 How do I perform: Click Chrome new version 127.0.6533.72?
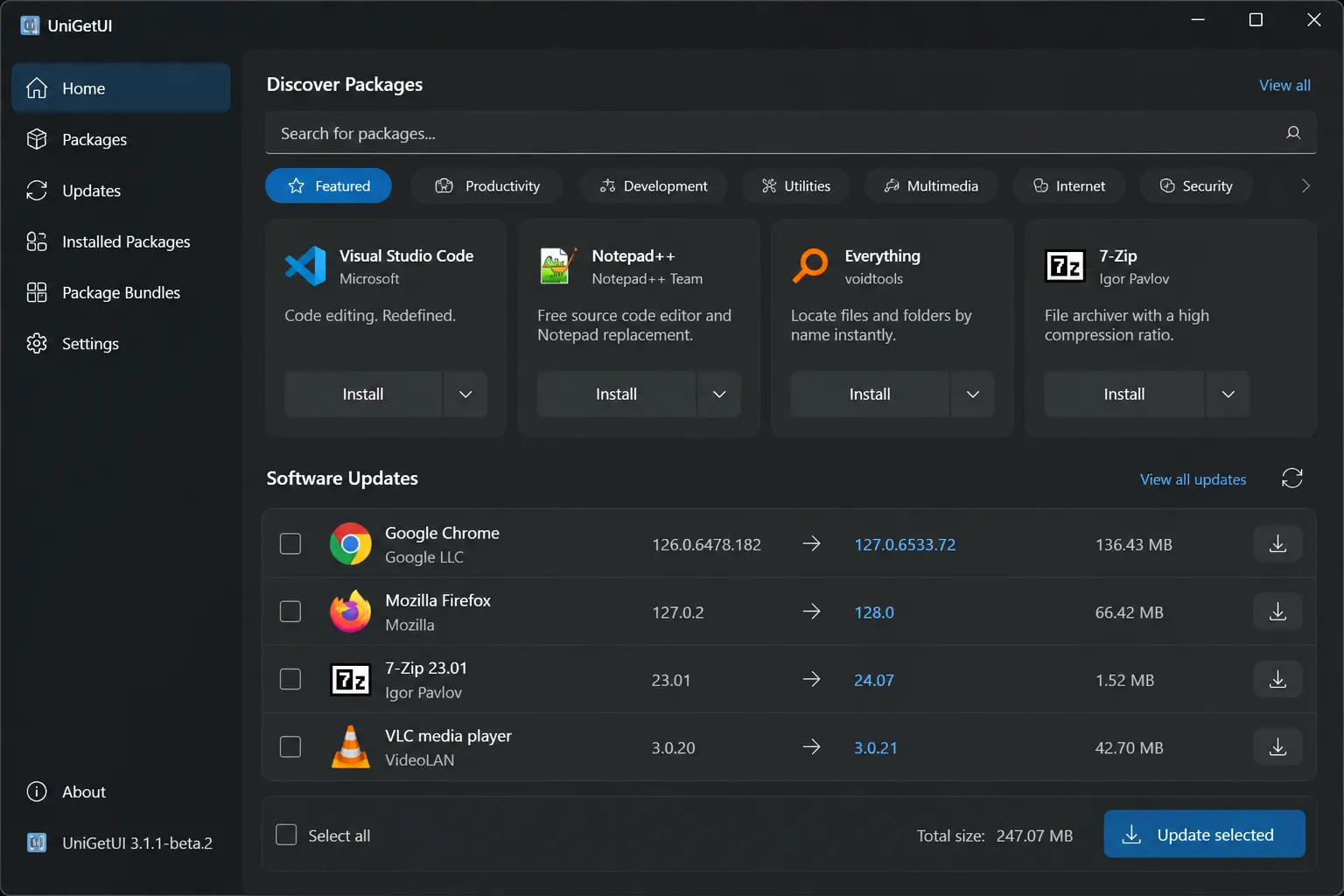point(905,544)
